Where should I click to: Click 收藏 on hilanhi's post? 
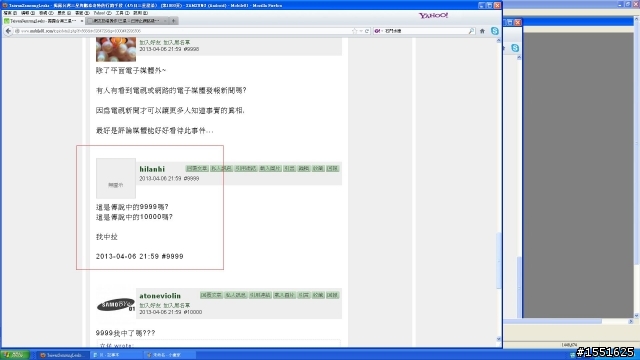pyautogui.click(x=318, y=169)
